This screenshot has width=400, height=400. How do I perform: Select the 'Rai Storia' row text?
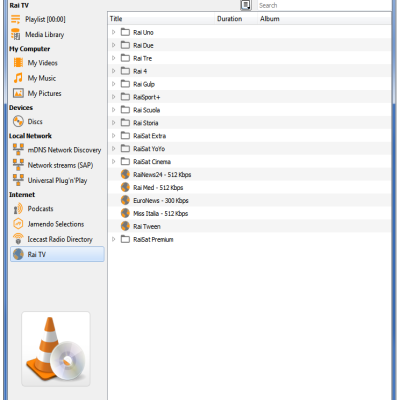coord(146,123)
